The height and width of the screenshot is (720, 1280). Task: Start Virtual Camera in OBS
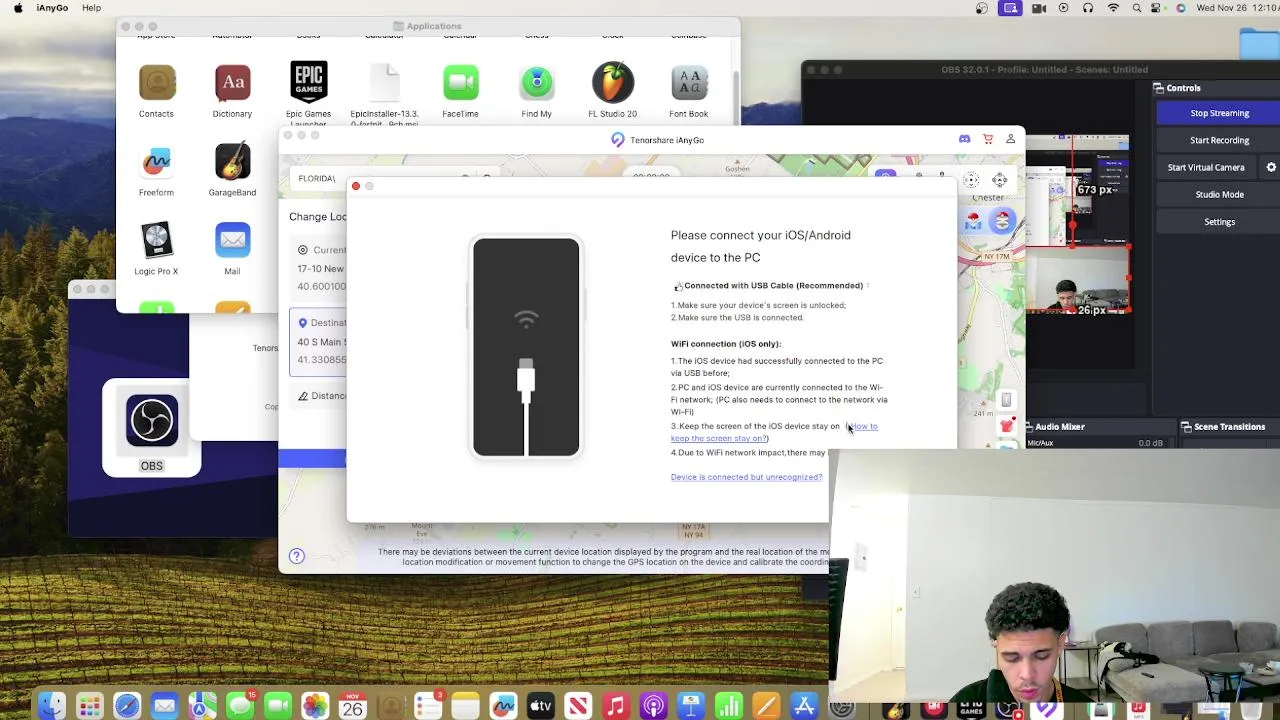coord(1206,167)
